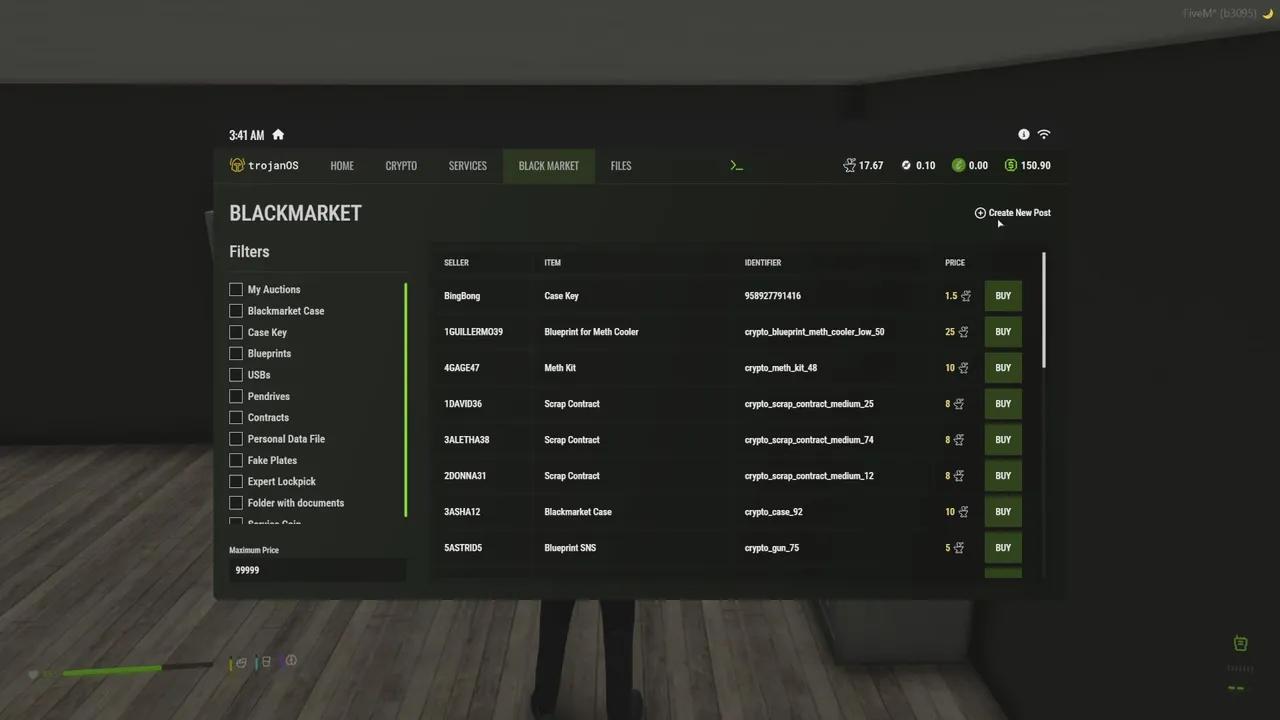Open the terminal prompt icon

click(737, 166)
